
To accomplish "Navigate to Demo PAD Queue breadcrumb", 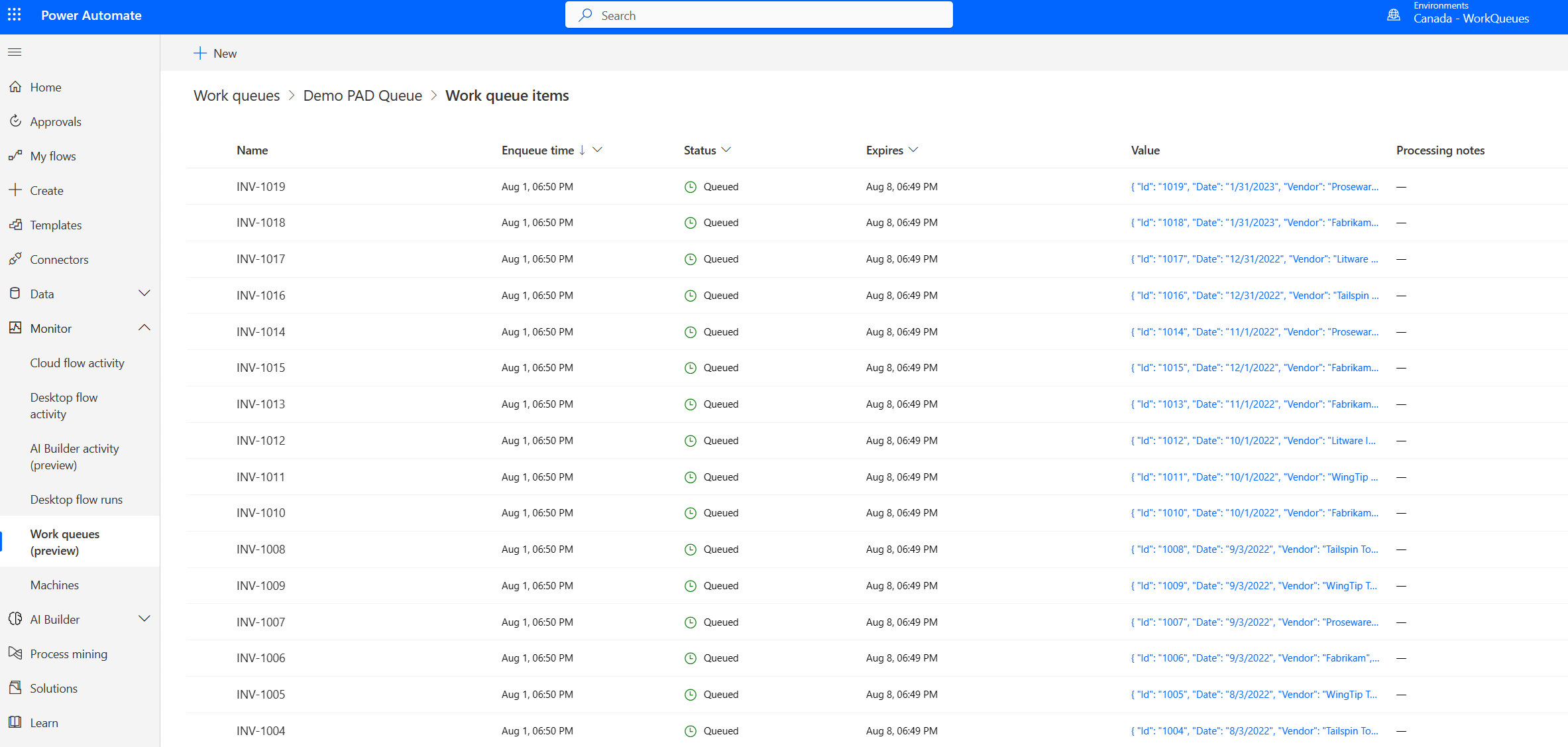I will (x=363, y=95).
